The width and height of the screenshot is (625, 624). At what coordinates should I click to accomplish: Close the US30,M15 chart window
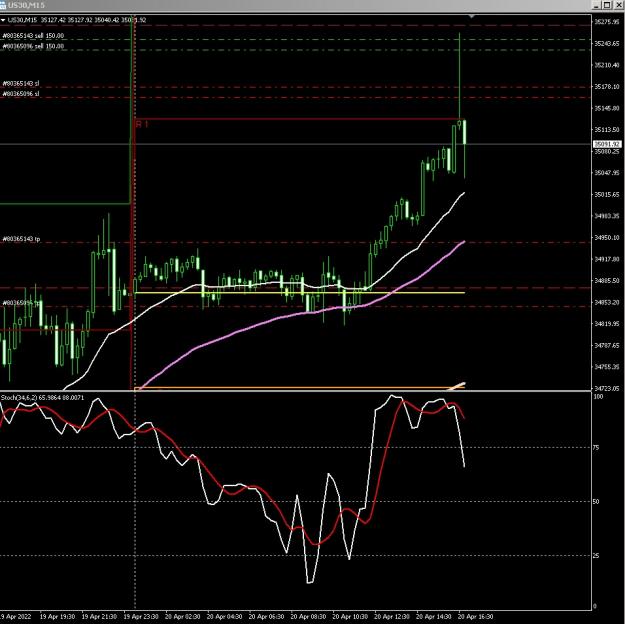point(617,5)
